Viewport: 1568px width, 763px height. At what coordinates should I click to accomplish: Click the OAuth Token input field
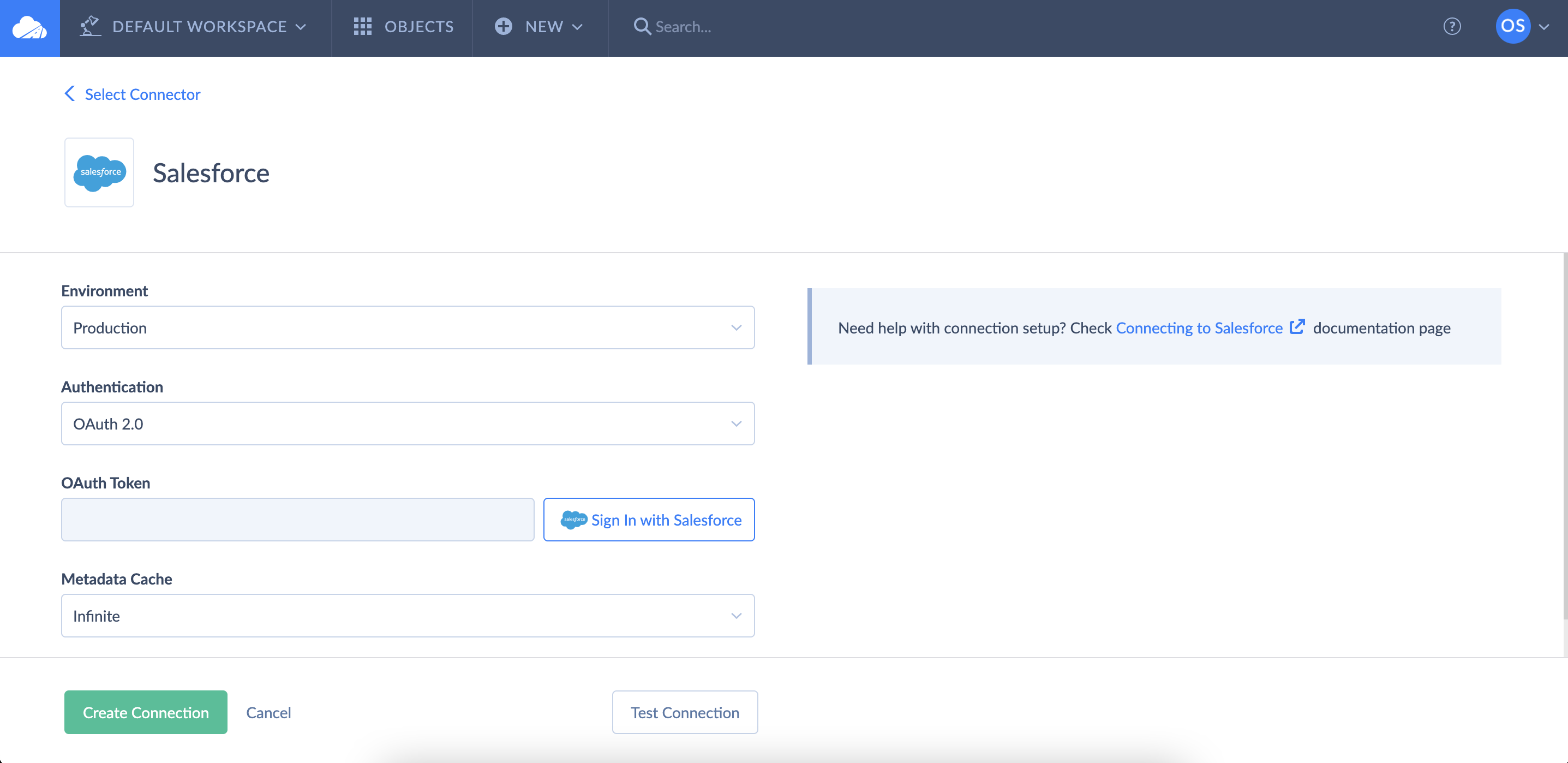297,520
